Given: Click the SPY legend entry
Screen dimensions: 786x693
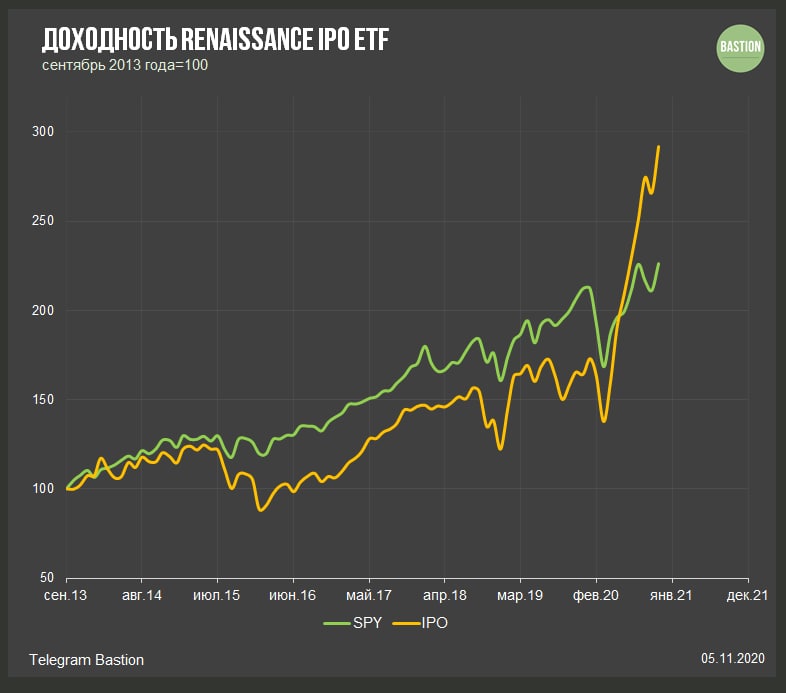Looking at the screenshot, I should pos(353,623).
